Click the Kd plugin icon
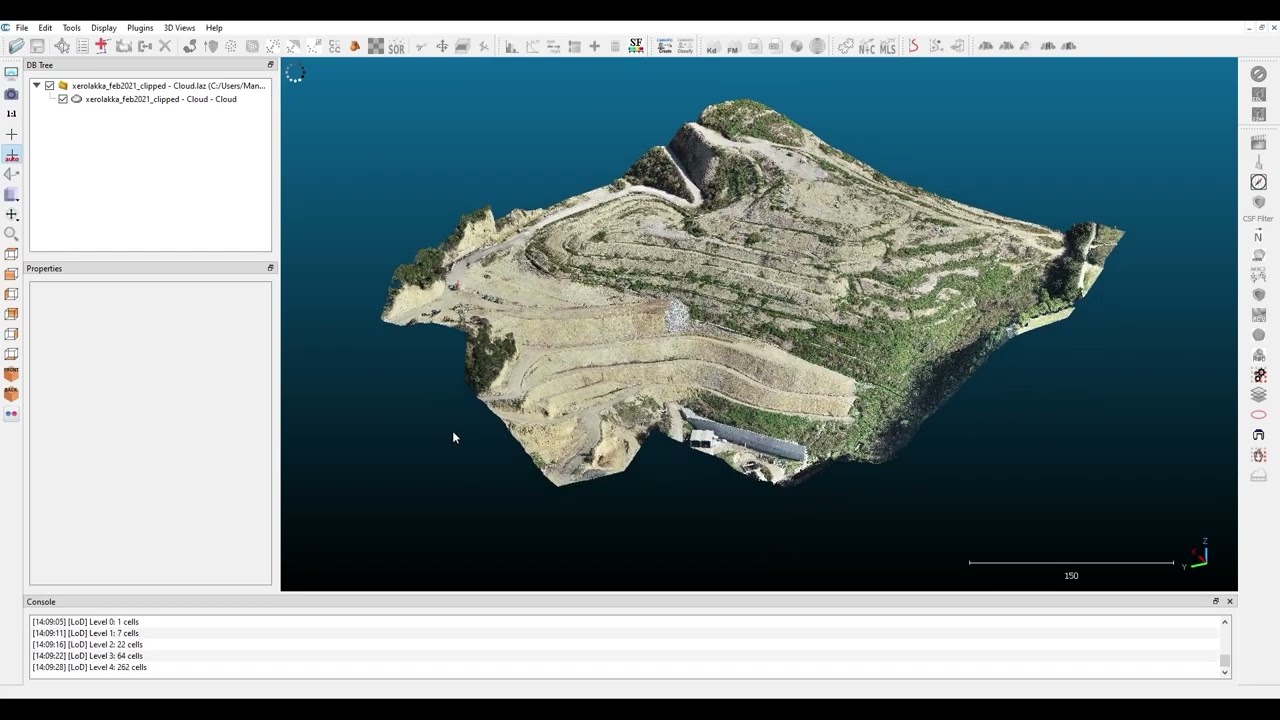This screenshot has height=720, width=1280. click(x=712, y=47)
